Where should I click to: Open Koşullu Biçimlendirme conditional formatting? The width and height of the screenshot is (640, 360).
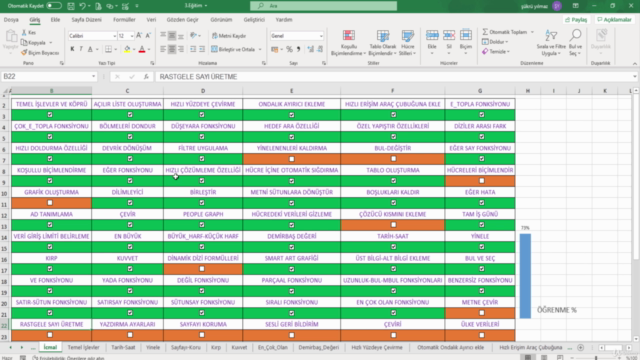[348, 43]
